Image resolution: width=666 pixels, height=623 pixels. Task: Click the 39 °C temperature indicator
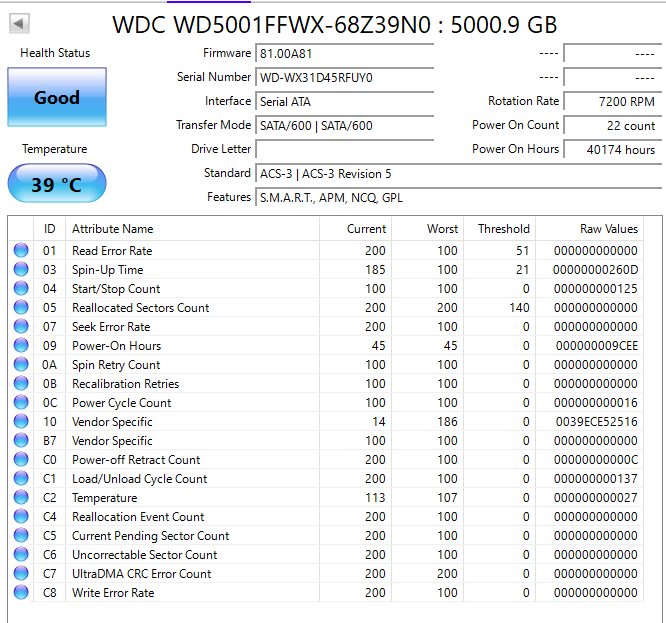(x=56, y=184)
